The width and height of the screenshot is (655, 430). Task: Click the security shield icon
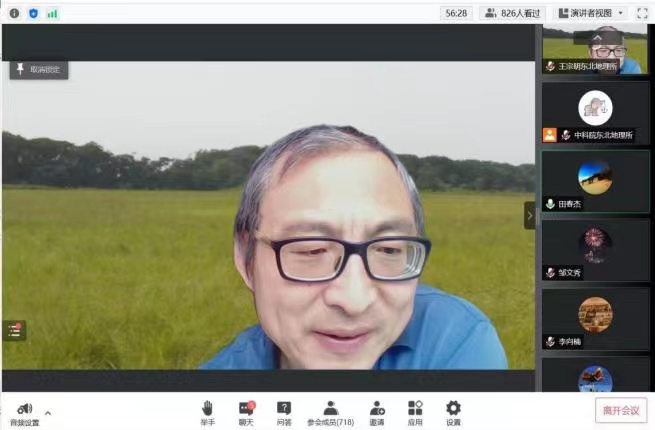click(33, 13)
